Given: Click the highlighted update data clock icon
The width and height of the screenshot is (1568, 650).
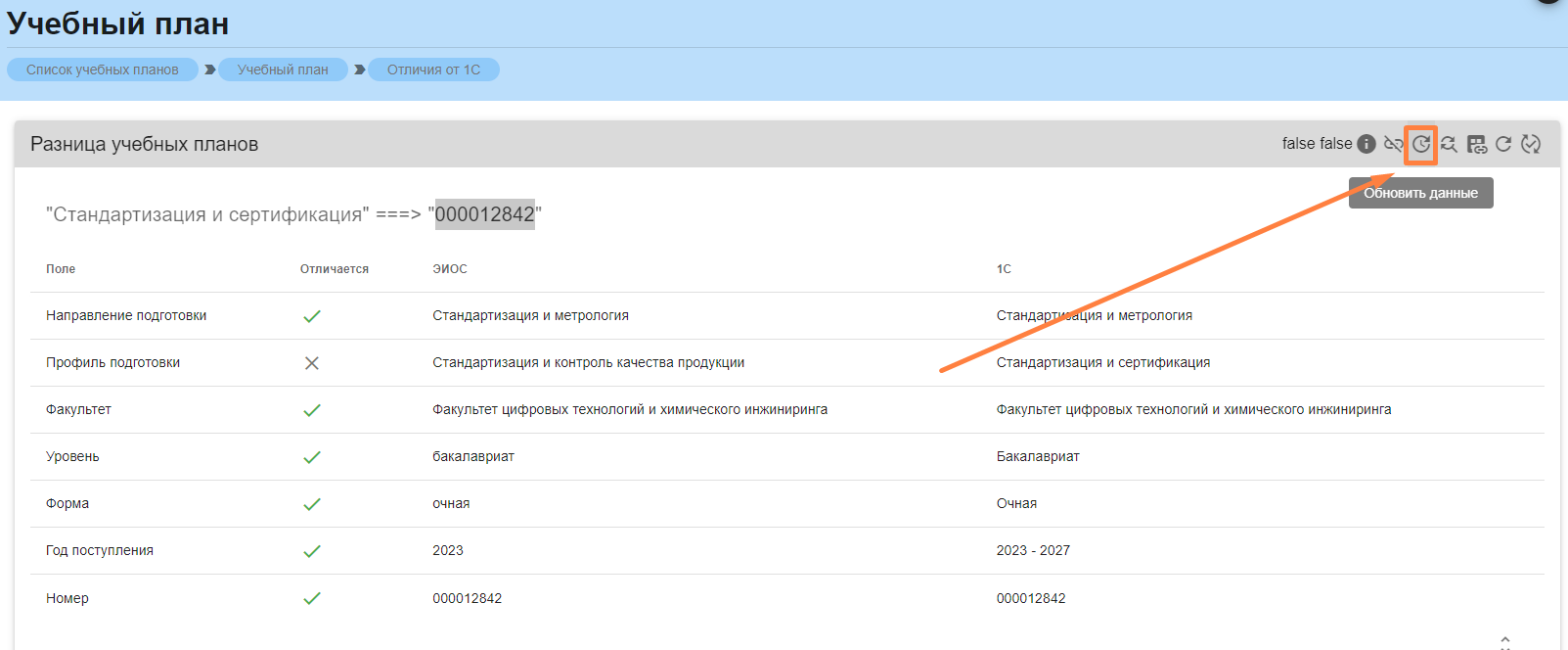Looking at the screenshot, I should coord(1421,145).
